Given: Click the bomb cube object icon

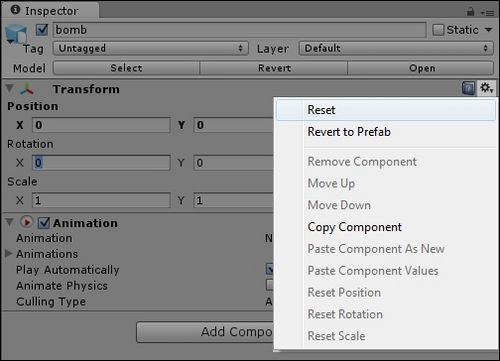Looking at the screenshot, I should point(15,34).
